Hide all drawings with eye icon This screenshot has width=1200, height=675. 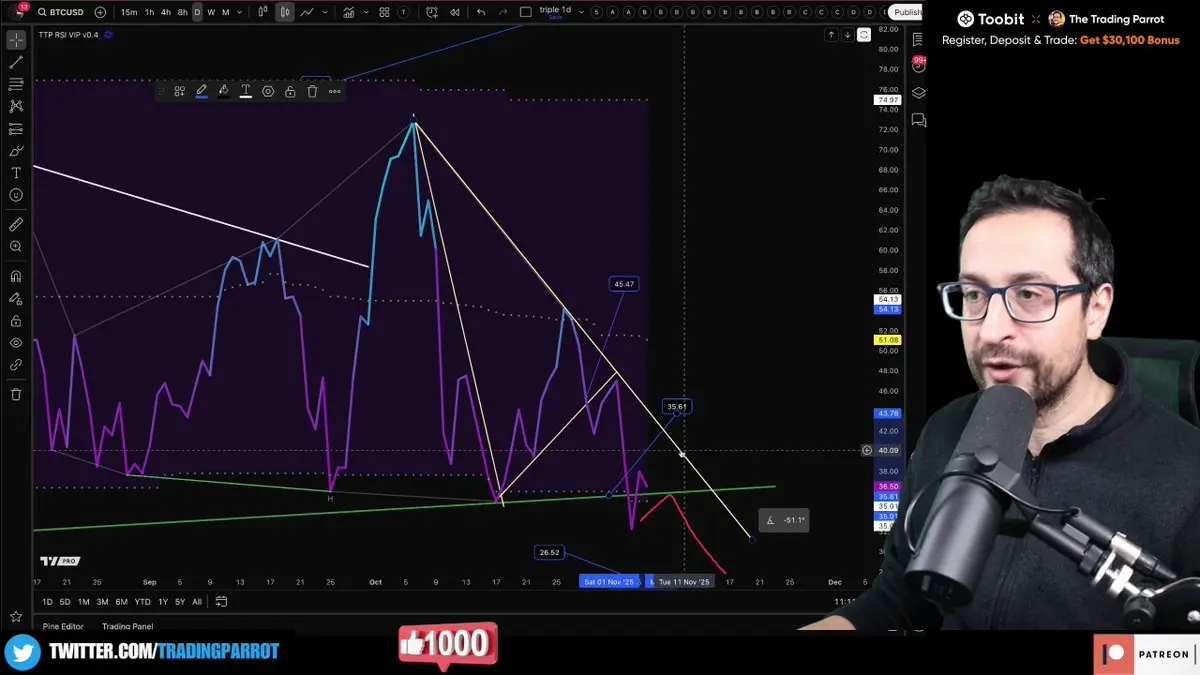[16, 343]
